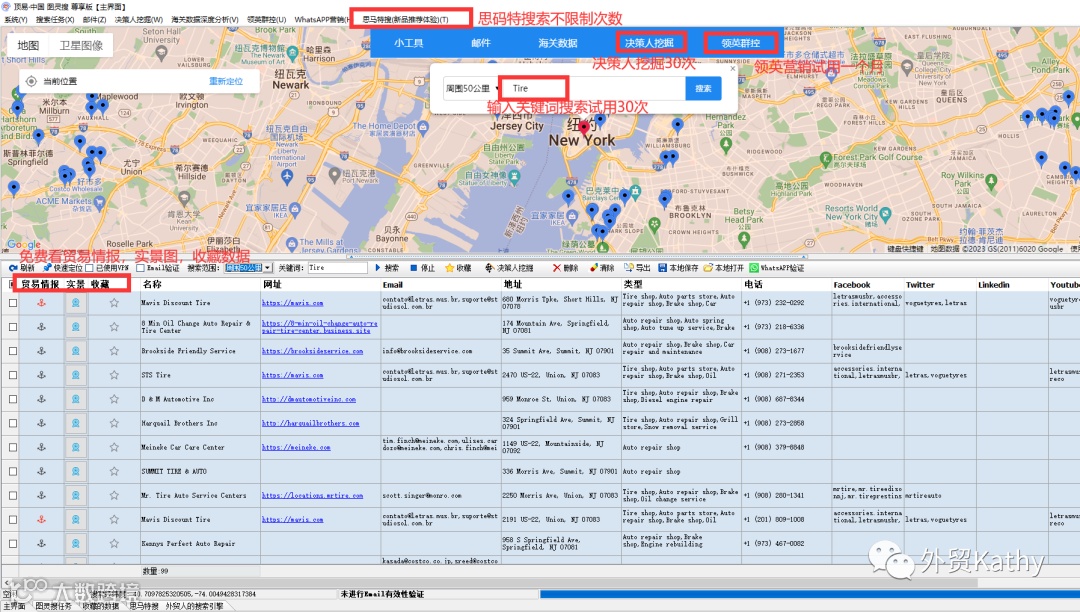Image resolution: width=1080 pixels, height=612 pixels.
Task: Open street view icon for Meineke Car Care Center
Action: (x=76, y=447)
